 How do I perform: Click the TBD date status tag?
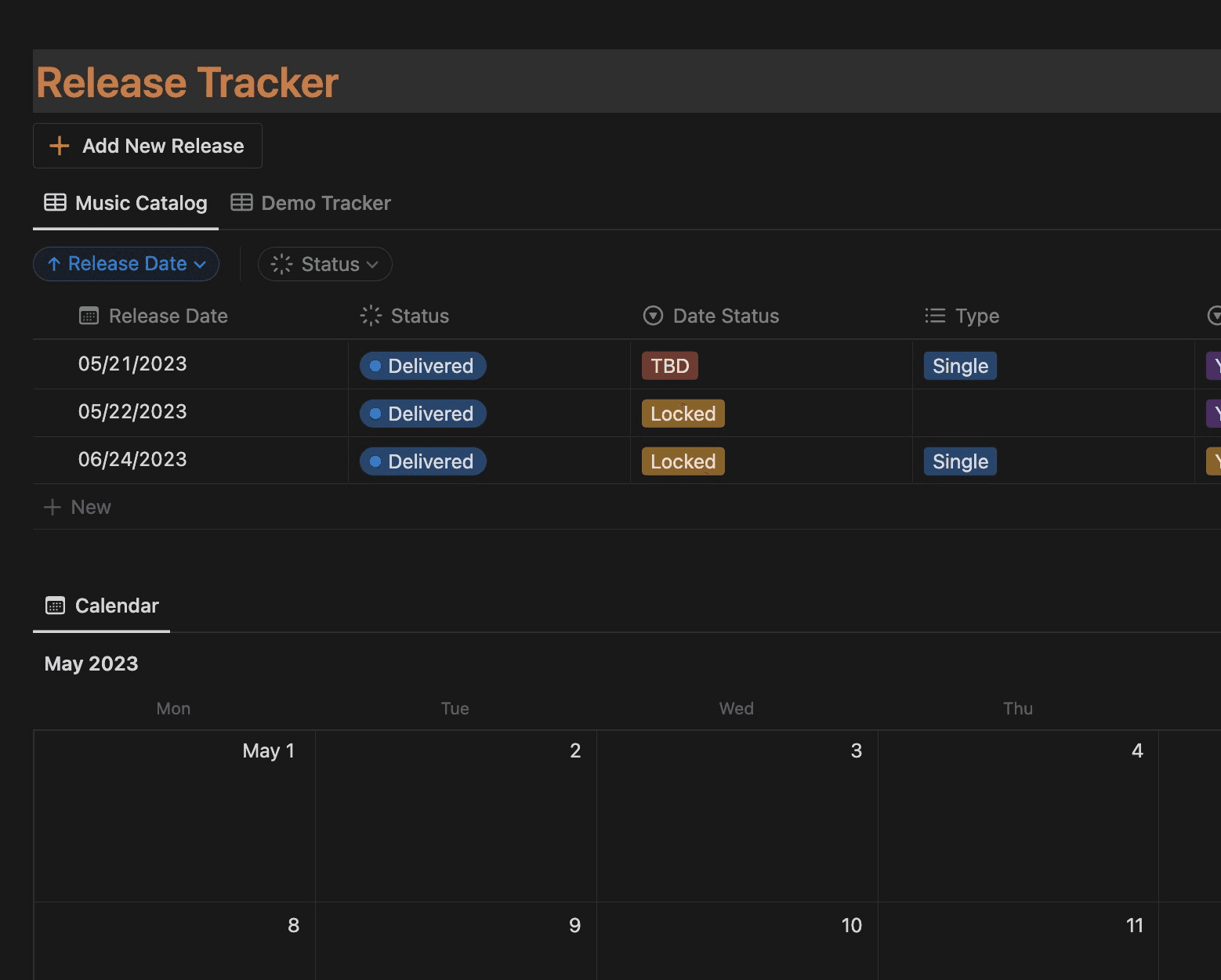tap(670, 366)
